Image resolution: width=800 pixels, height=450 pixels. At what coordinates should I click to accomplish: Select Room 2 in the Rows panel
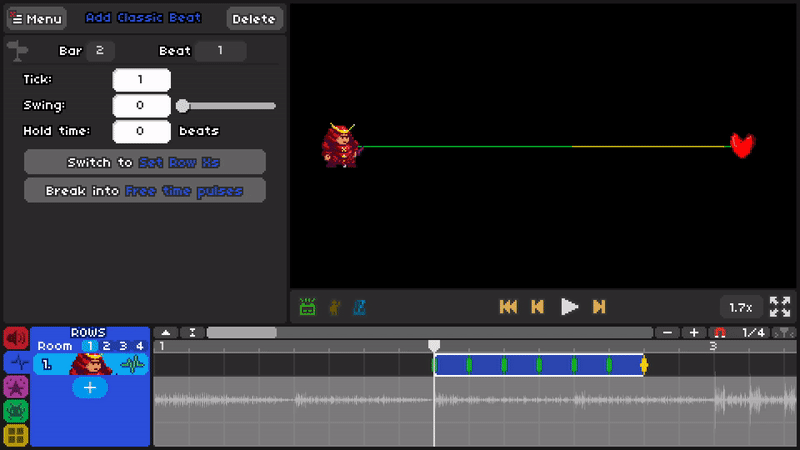pos(106,346)
